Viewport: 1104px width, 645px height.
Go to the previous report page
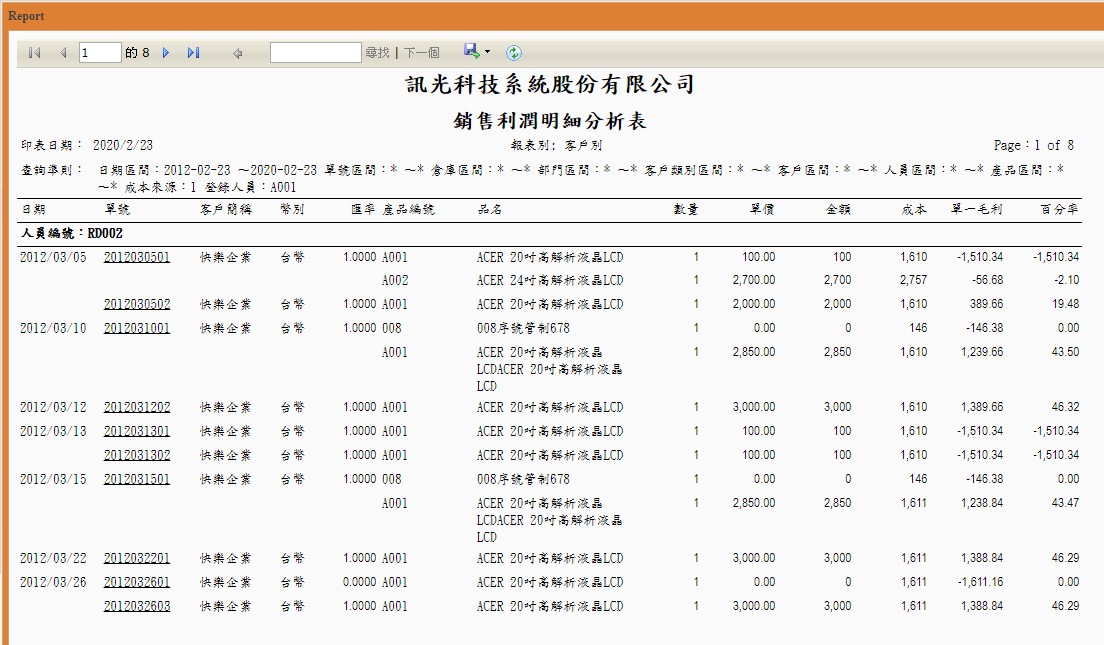(63, 53)
